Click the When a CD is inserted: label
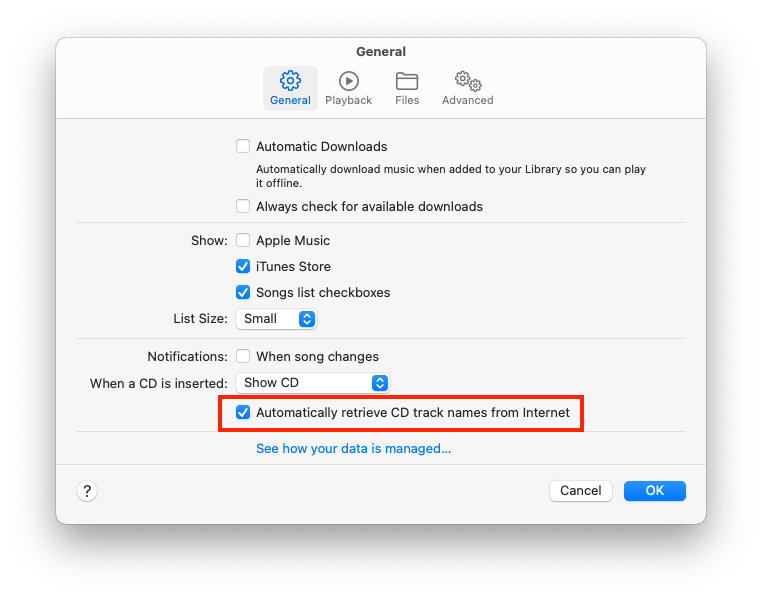The image size is (762, 598). pos(158,383)
